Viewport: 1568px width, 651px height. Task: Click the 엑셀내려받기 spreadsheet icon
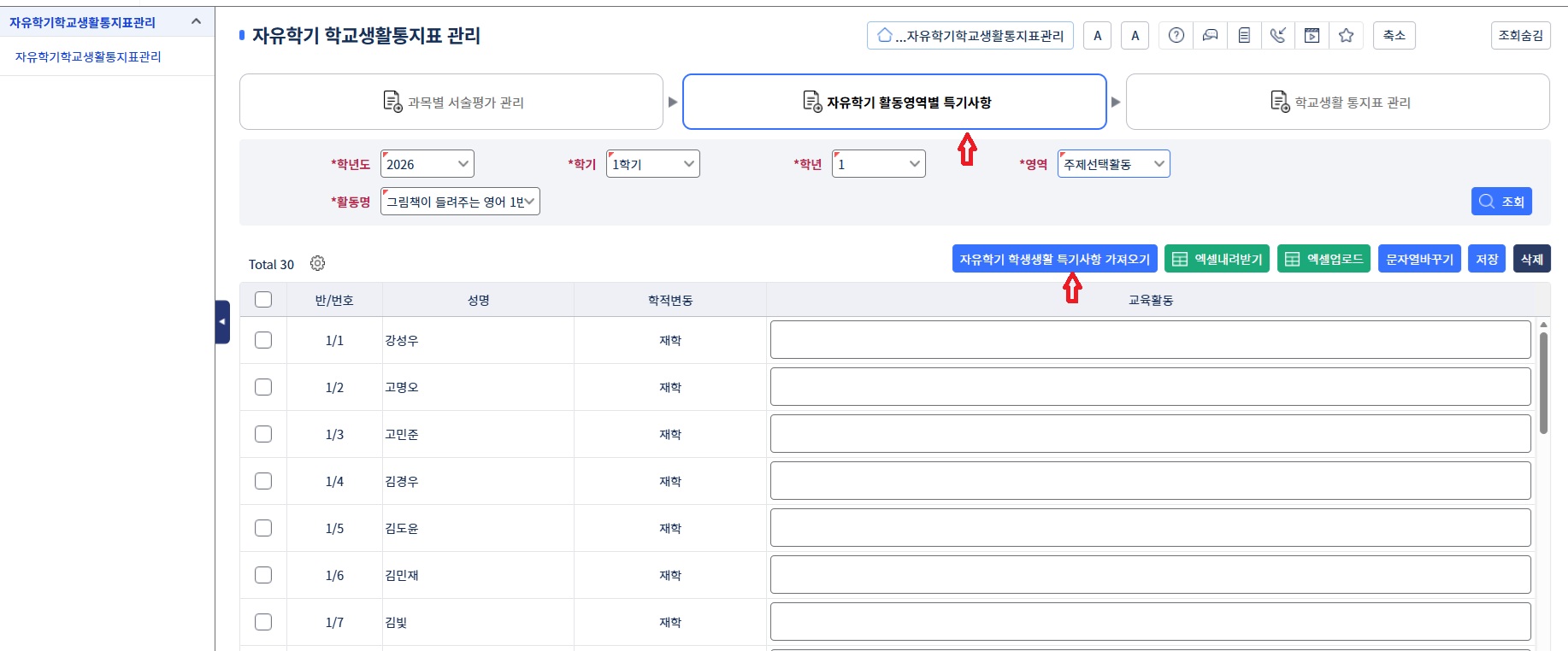(1180, 259)
